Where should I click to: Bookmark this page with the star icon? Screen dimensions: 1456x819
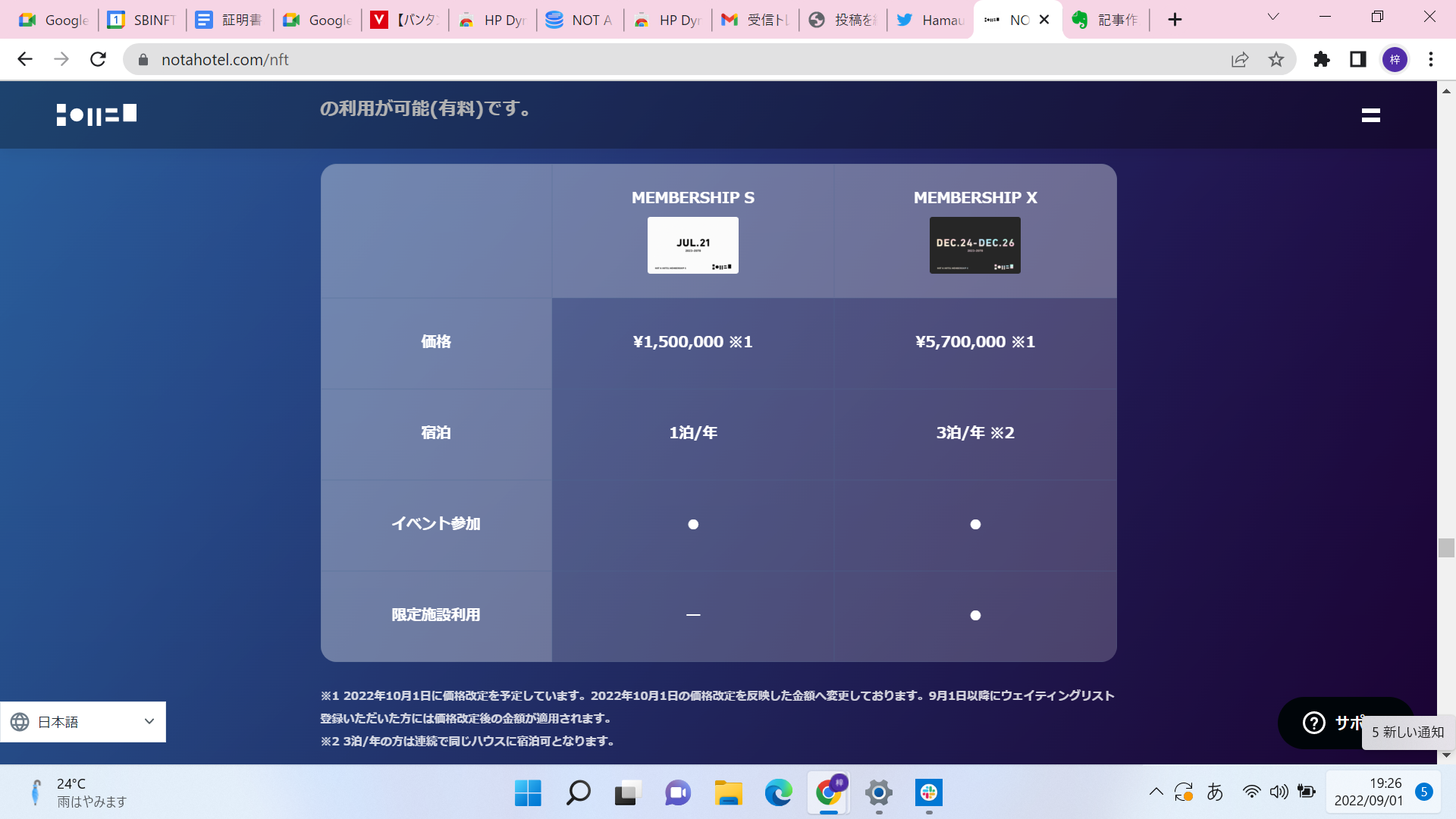1276,59
